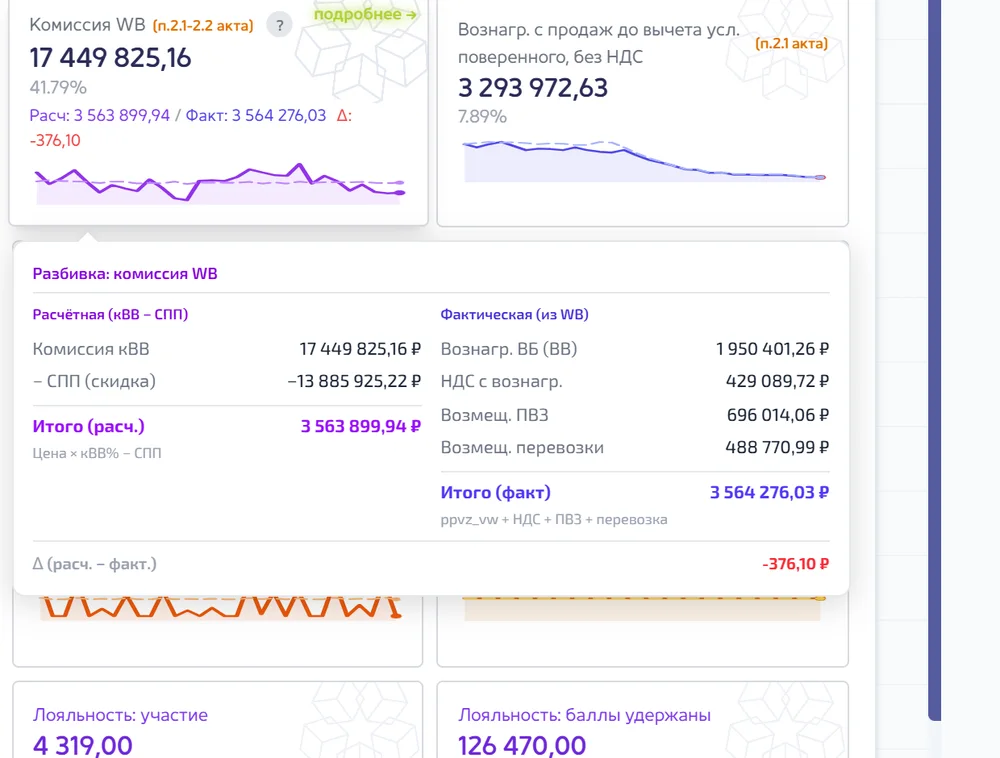The width and height of the screenshot is (1000, 758).
Task: Click the 'Возмещ. перевозки' row label
Action: click(x=522, y=448)
